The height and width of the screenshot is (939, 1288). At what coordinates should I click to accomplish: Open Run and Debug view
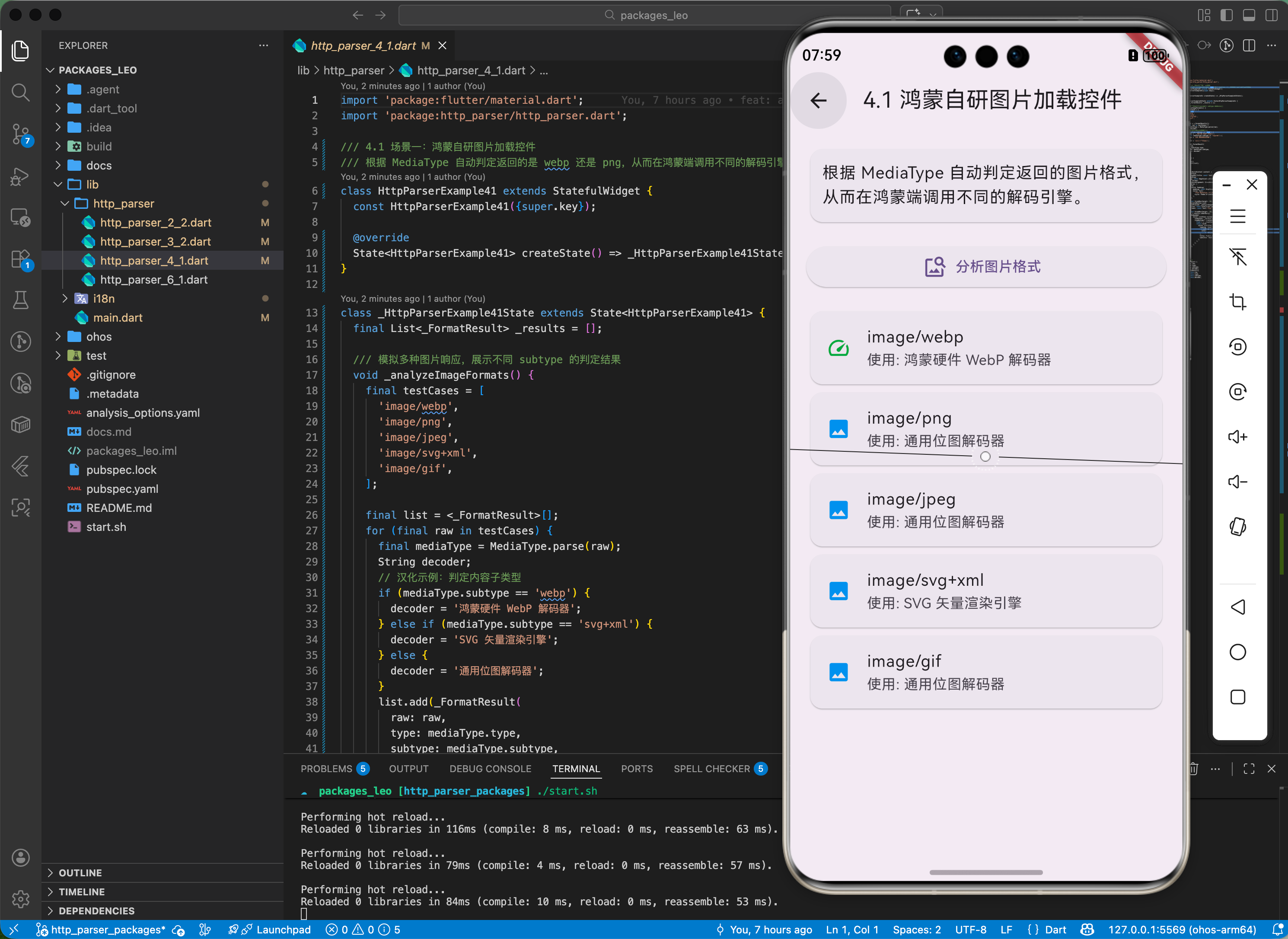point(20,176)
